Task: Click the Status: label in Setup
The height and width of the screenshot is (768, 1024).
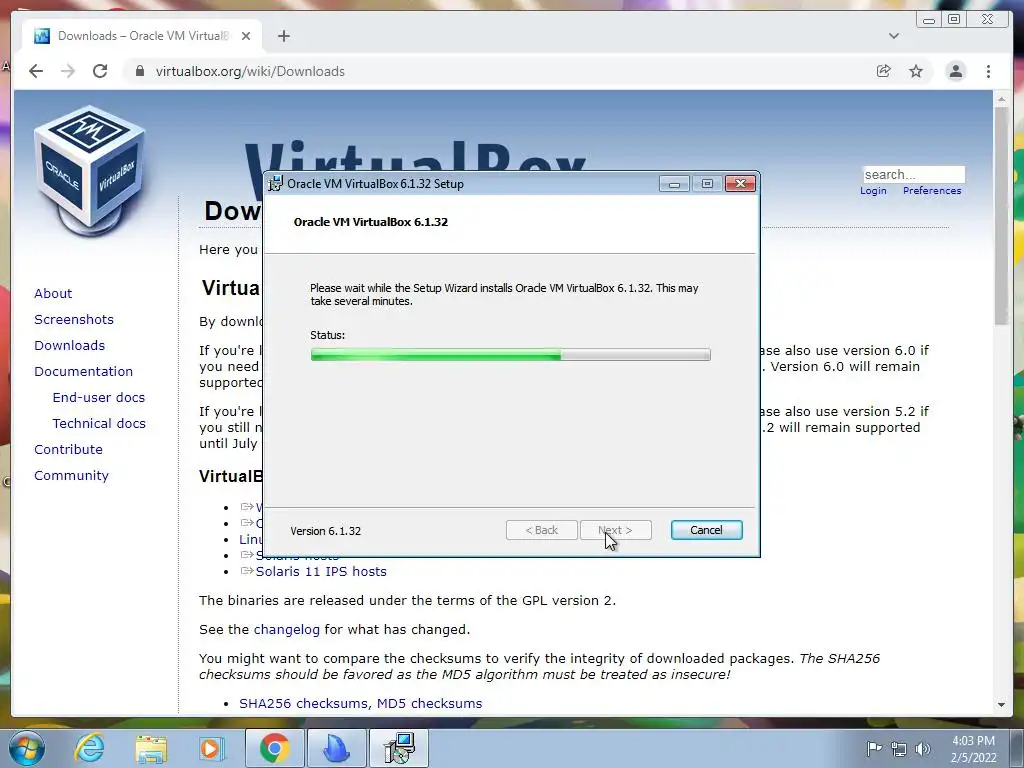Action: (327, 335)
